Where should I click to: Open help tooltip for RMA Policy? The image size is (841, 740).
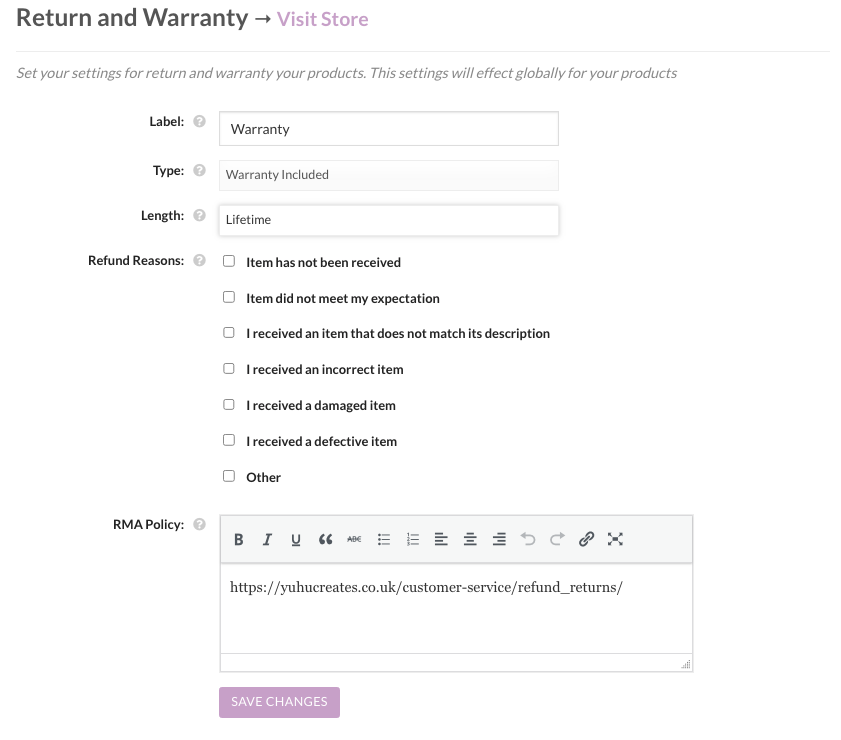pos(200,524)
